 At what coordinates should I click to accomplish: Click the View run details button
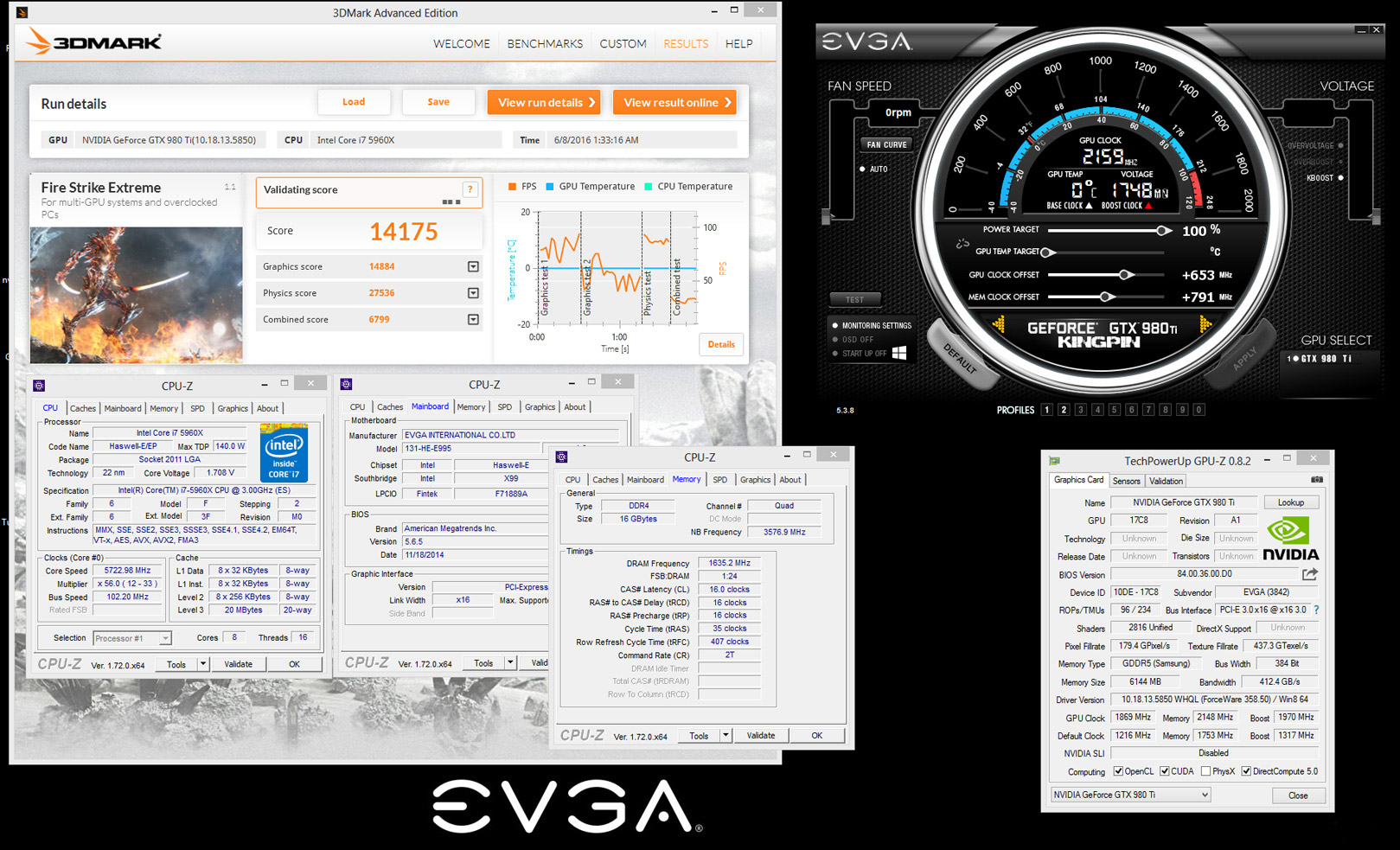point(546,102)
